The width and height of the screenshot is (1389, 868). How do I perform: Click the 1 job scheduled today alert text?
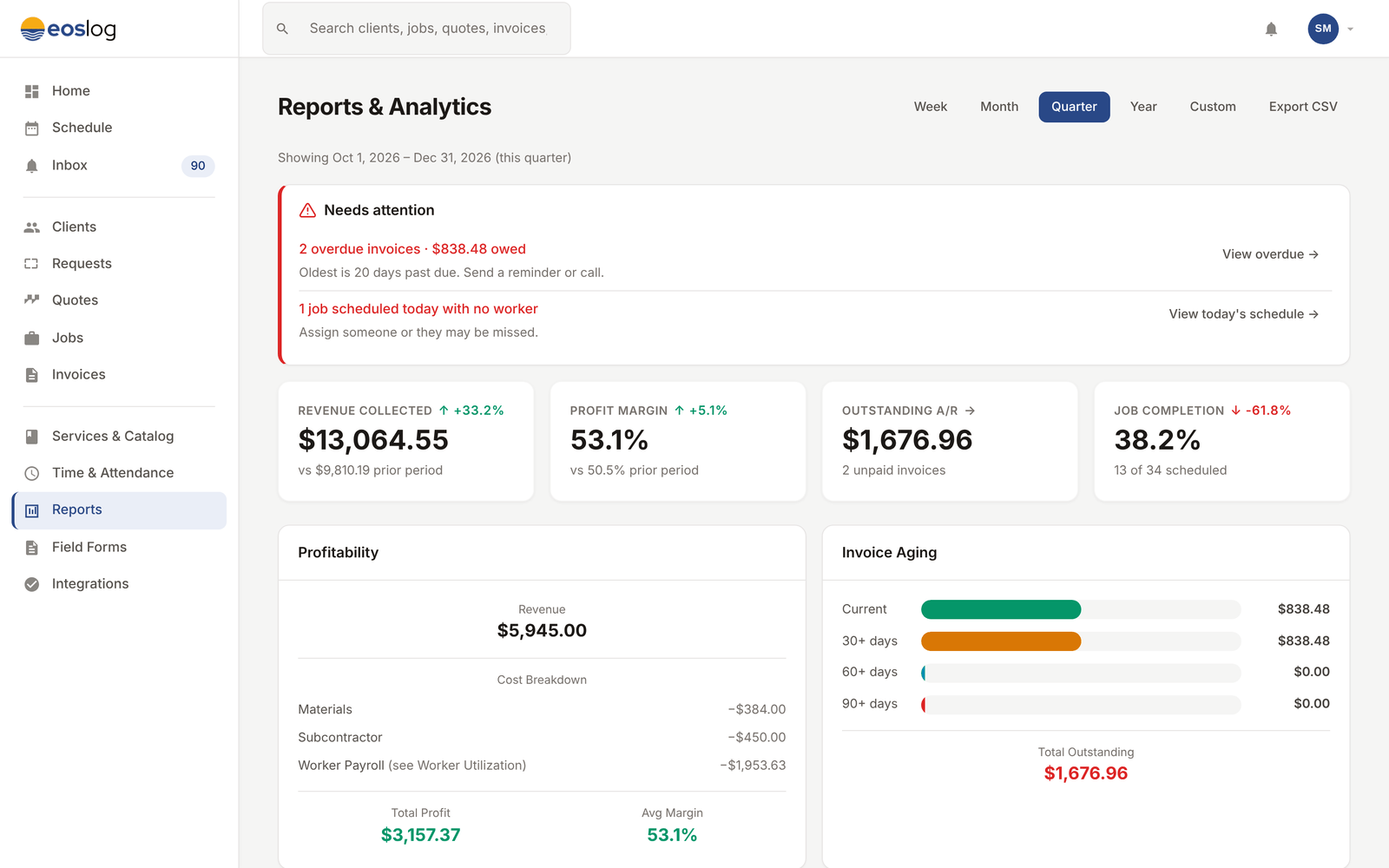[x=418, y=309]
